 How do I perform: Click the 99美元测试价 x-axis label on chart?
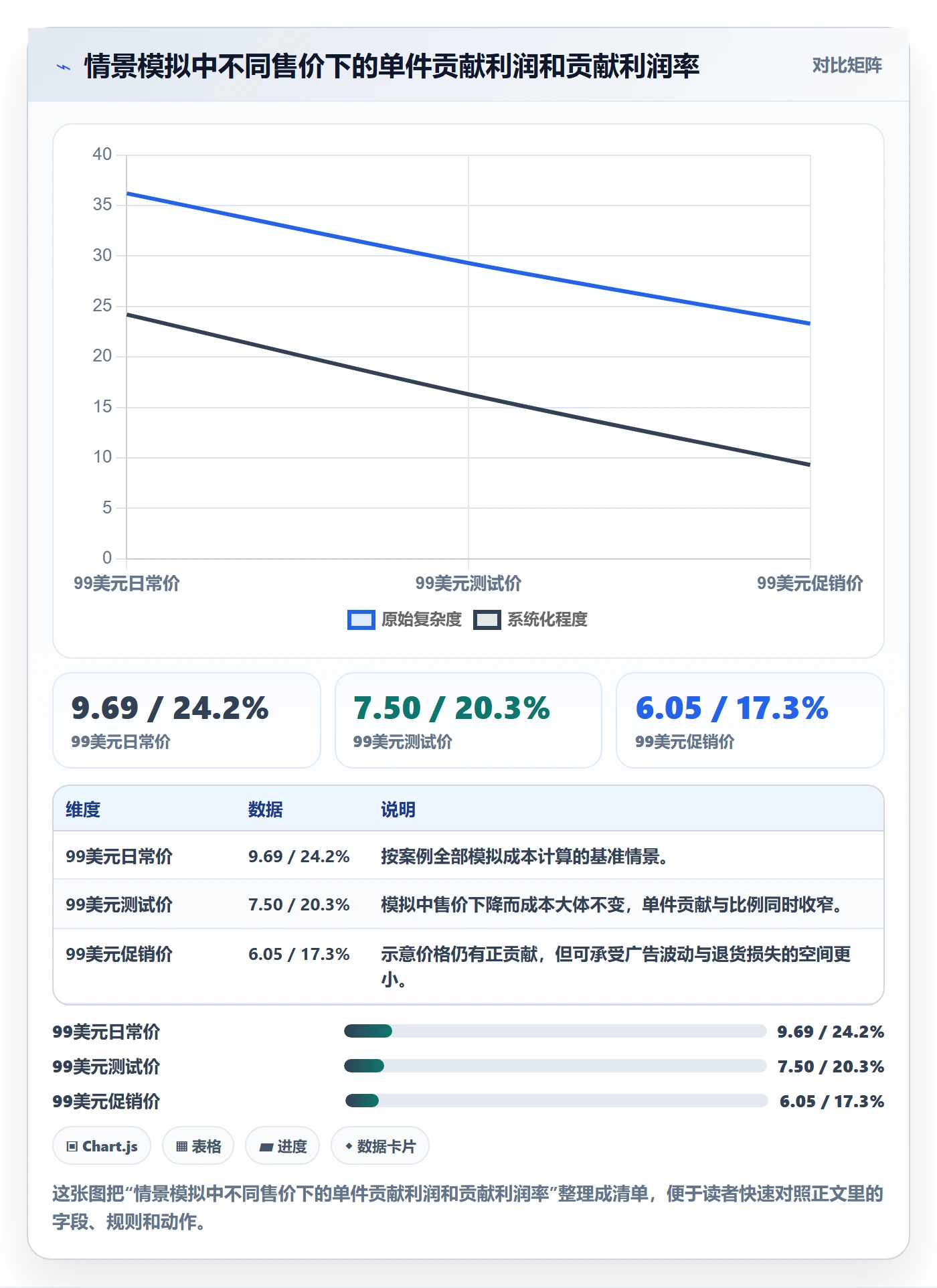468,583
